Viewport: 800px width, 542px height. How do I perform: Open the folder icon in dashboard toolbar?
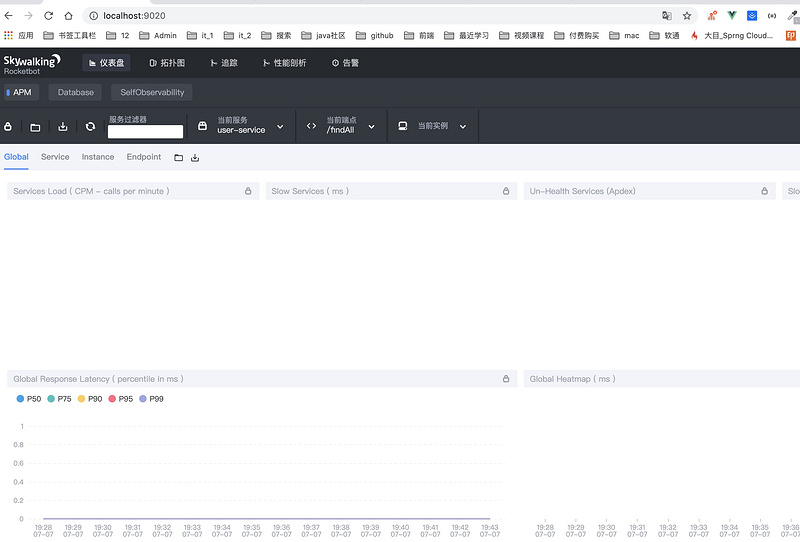point(35,127)
